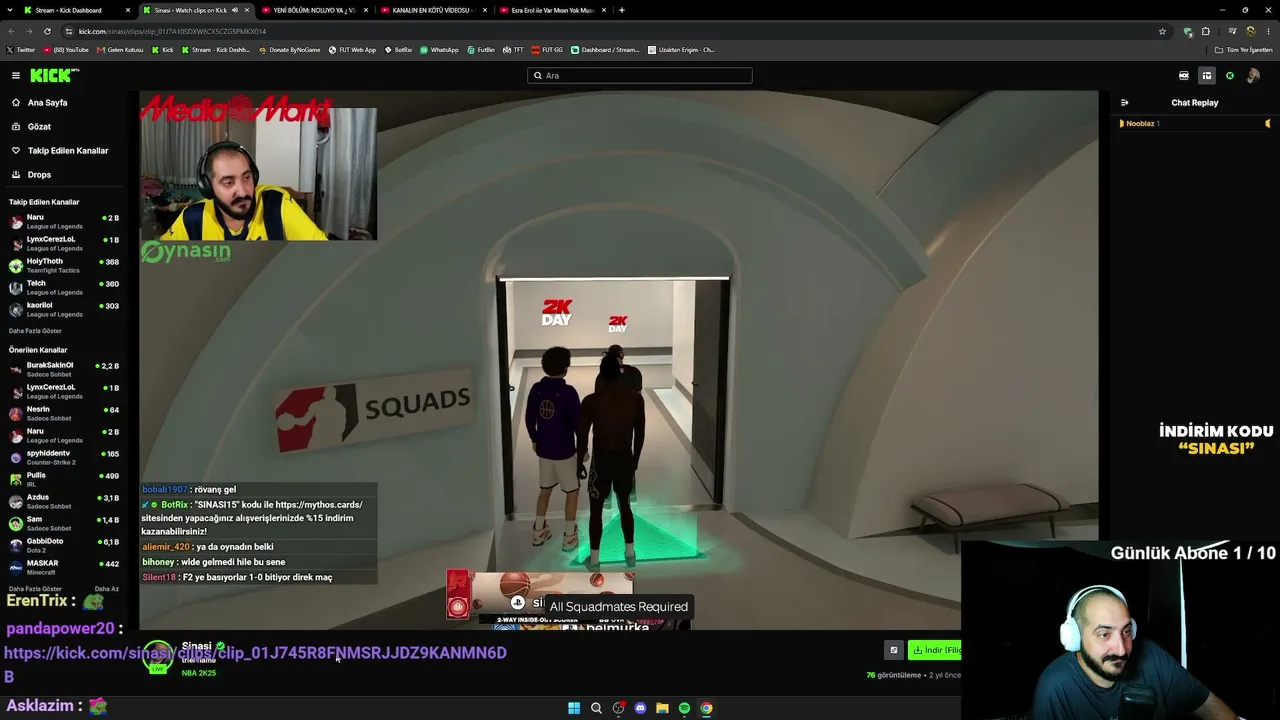Image resolution: width=1280 pixels, height=720 pixels.
Task: Open the Gelen Kutusu Gmail bookmark
Action: point(120,50)
